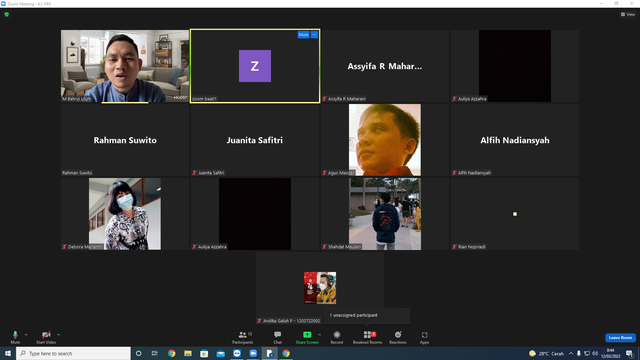640x360 pixels.
Task: Mute zoom baa01 using the blue Mute button
Action: pos(303,35)
